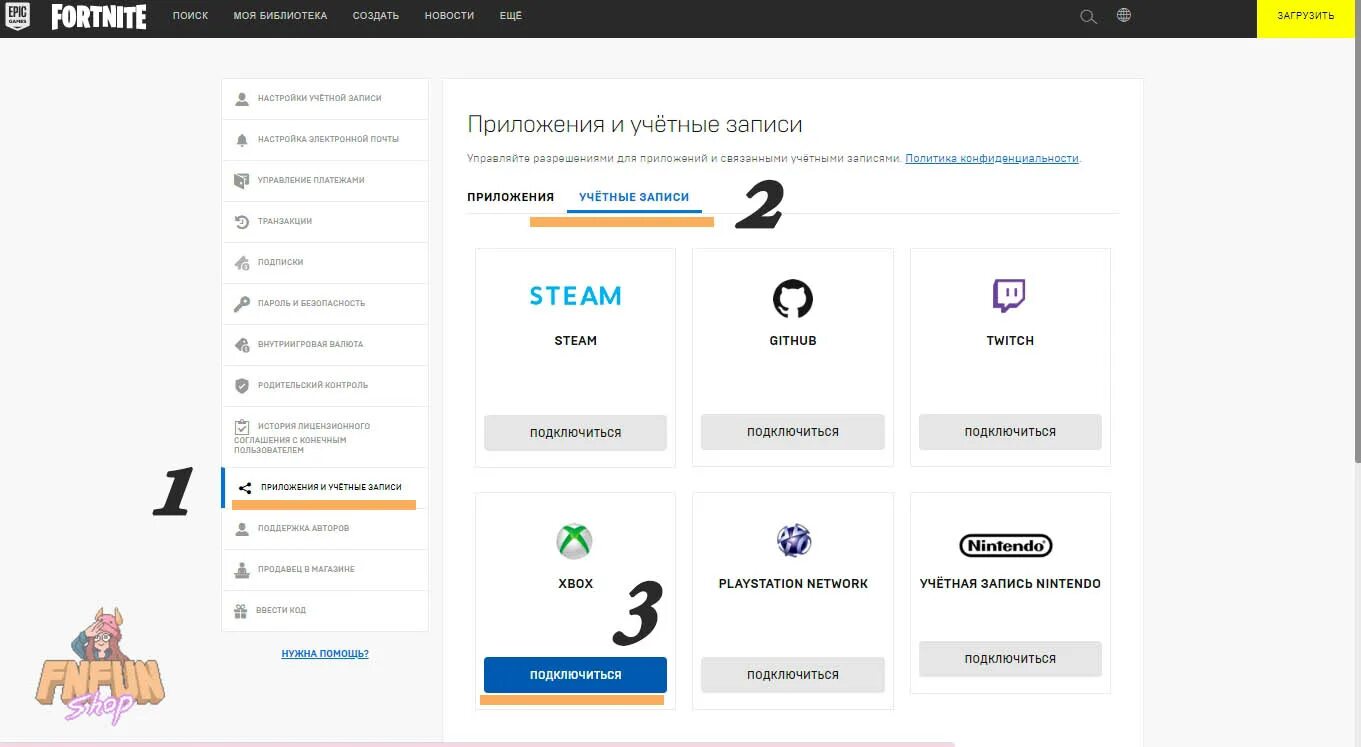Image resolution: width=1361 pixels, height=747 pixels.
Task: Click the key icon beside Пароль и безопасность
Action: tap(241, 304)
